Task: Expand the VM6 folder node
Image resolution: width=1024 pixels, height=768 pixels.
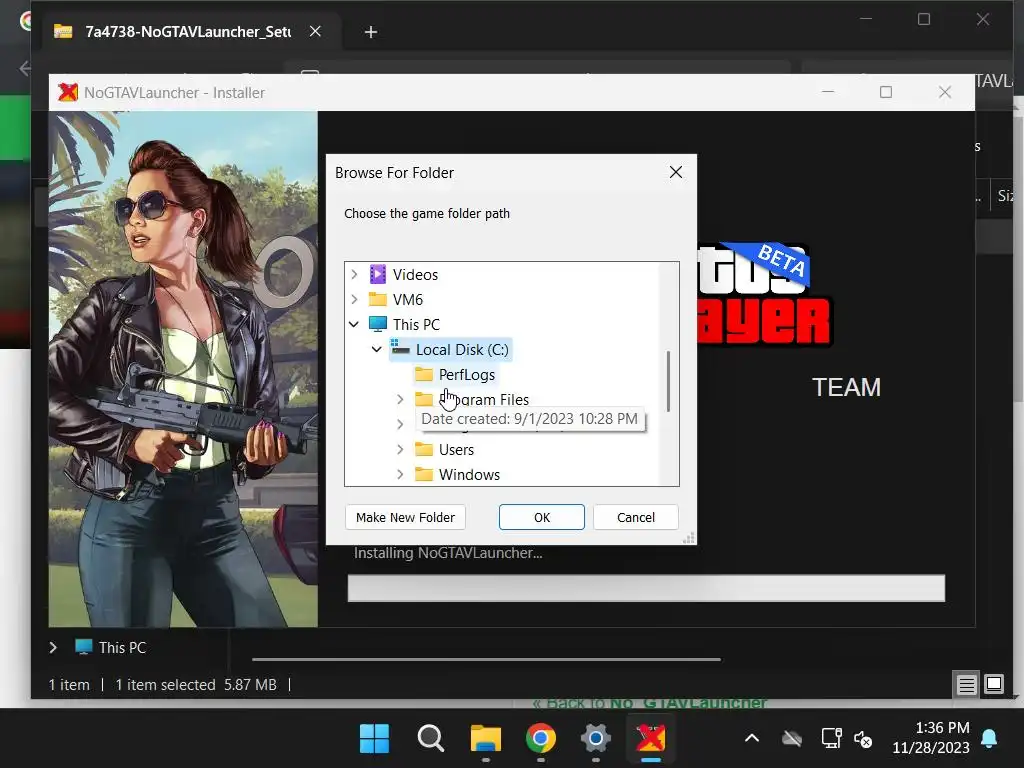Action: (x=354, y=299)
